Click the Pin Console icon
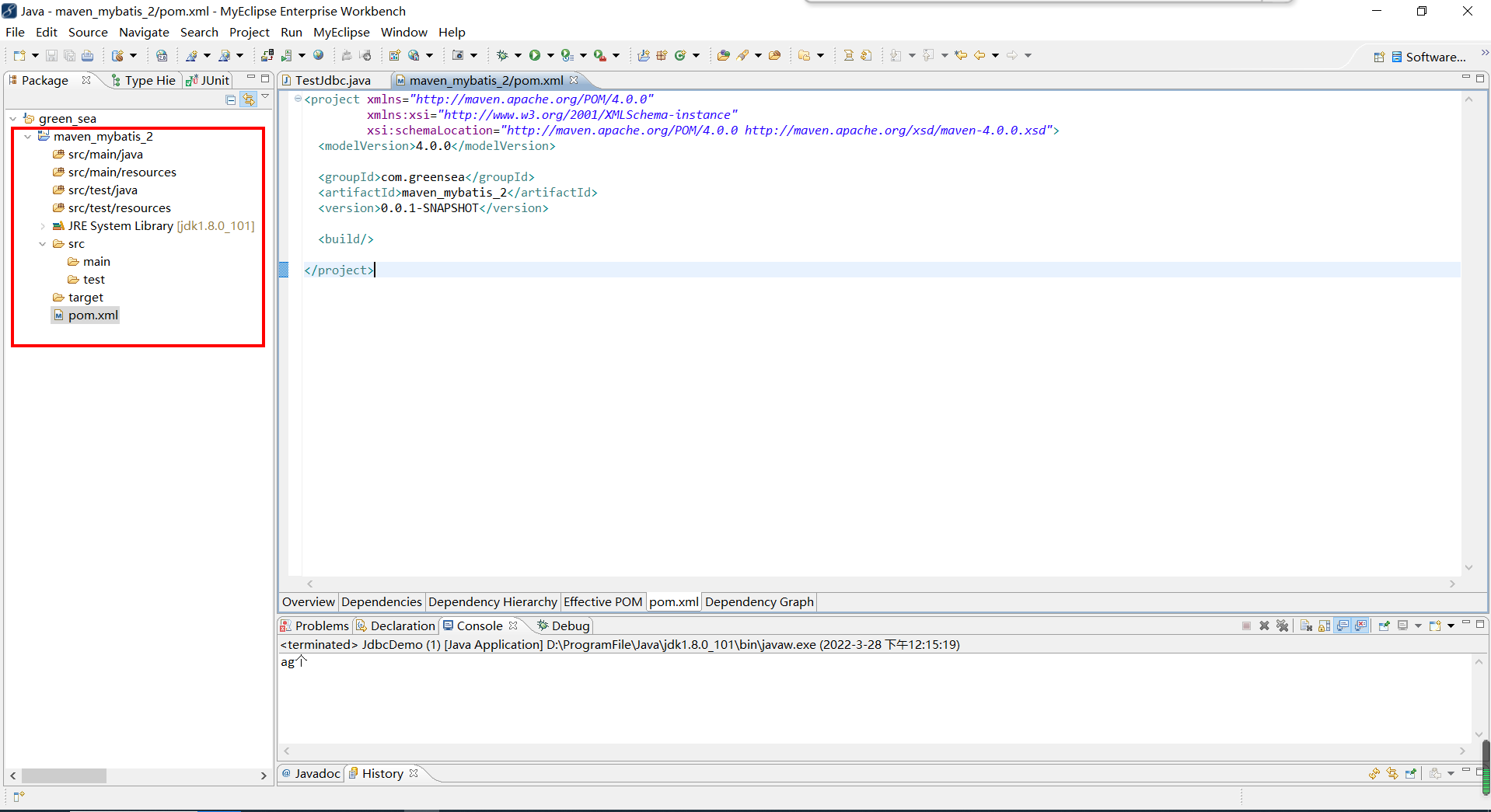Viewport: 1491px width, 812px height. tap(1384, 626)
